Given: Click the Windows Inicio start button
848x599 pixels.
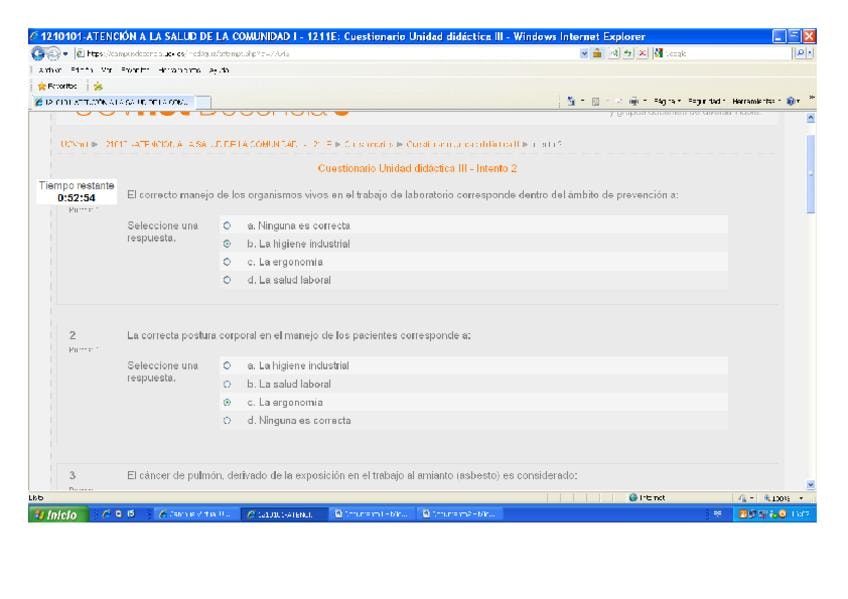Looking at the screenshot, I should pos(58,514).
